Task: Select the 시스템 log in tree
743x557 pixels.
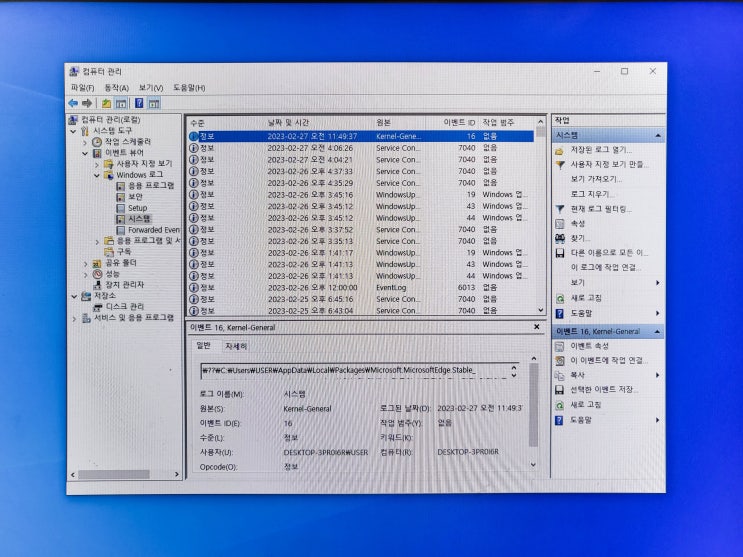Action: 139,219
